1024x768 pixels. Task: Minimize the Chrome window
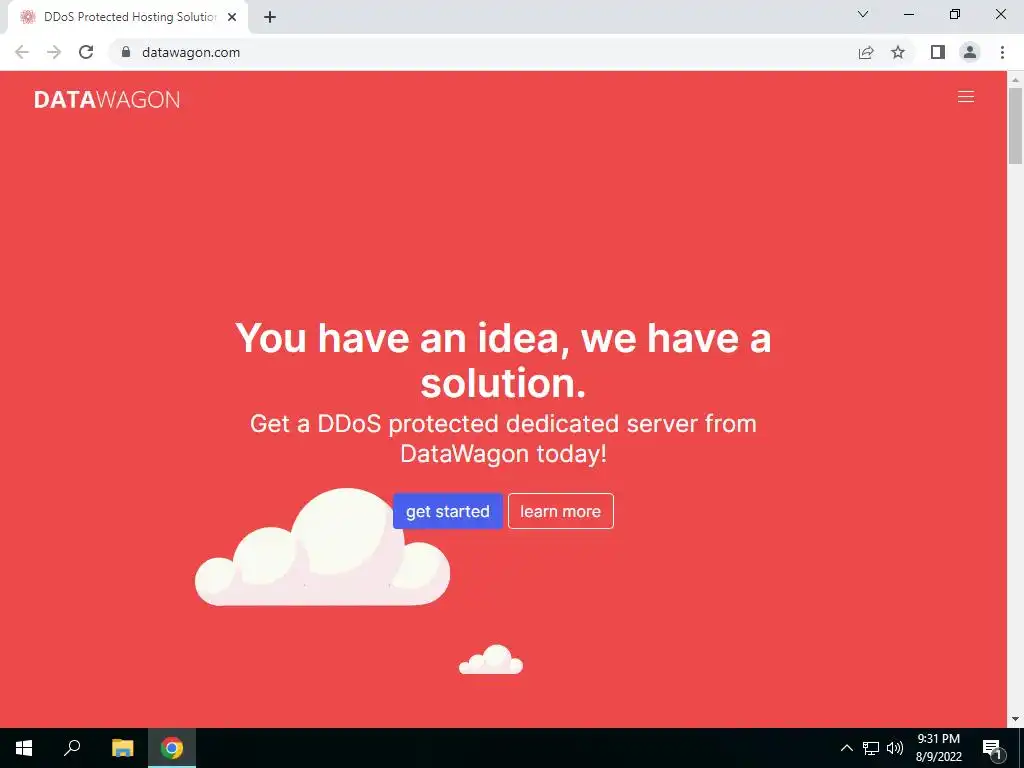(909, 14)
